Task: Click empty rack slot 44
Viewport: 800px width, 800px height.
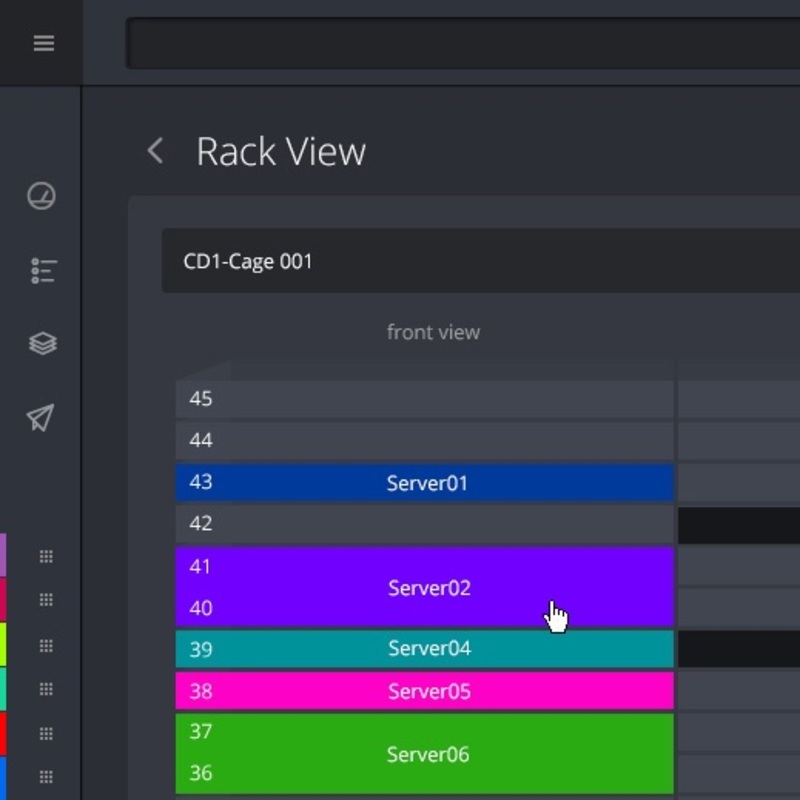Action: tap(424, 441)
